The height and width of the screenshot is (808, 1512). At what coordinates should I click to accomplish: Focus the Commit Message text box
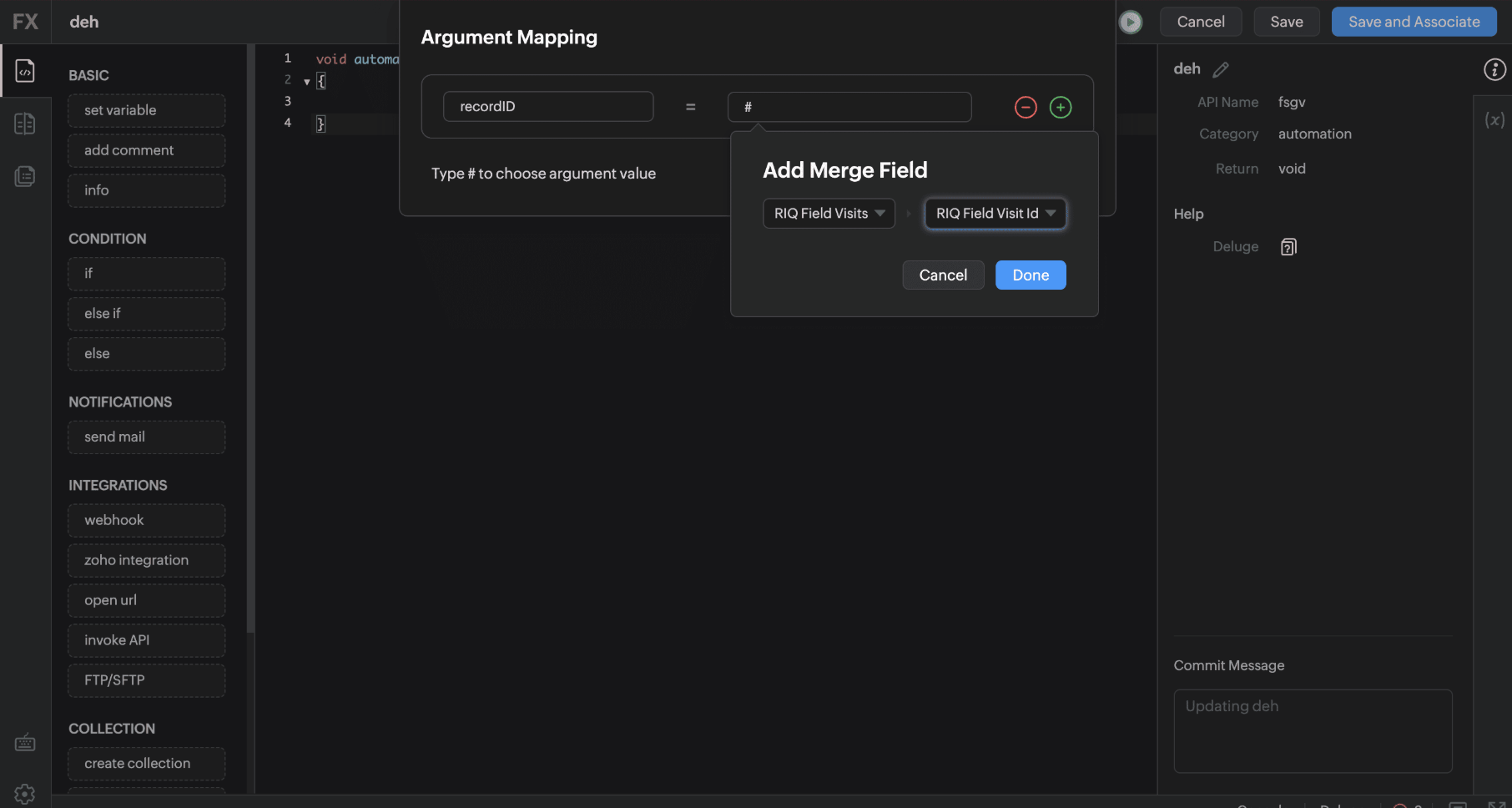coord(1313,731)
